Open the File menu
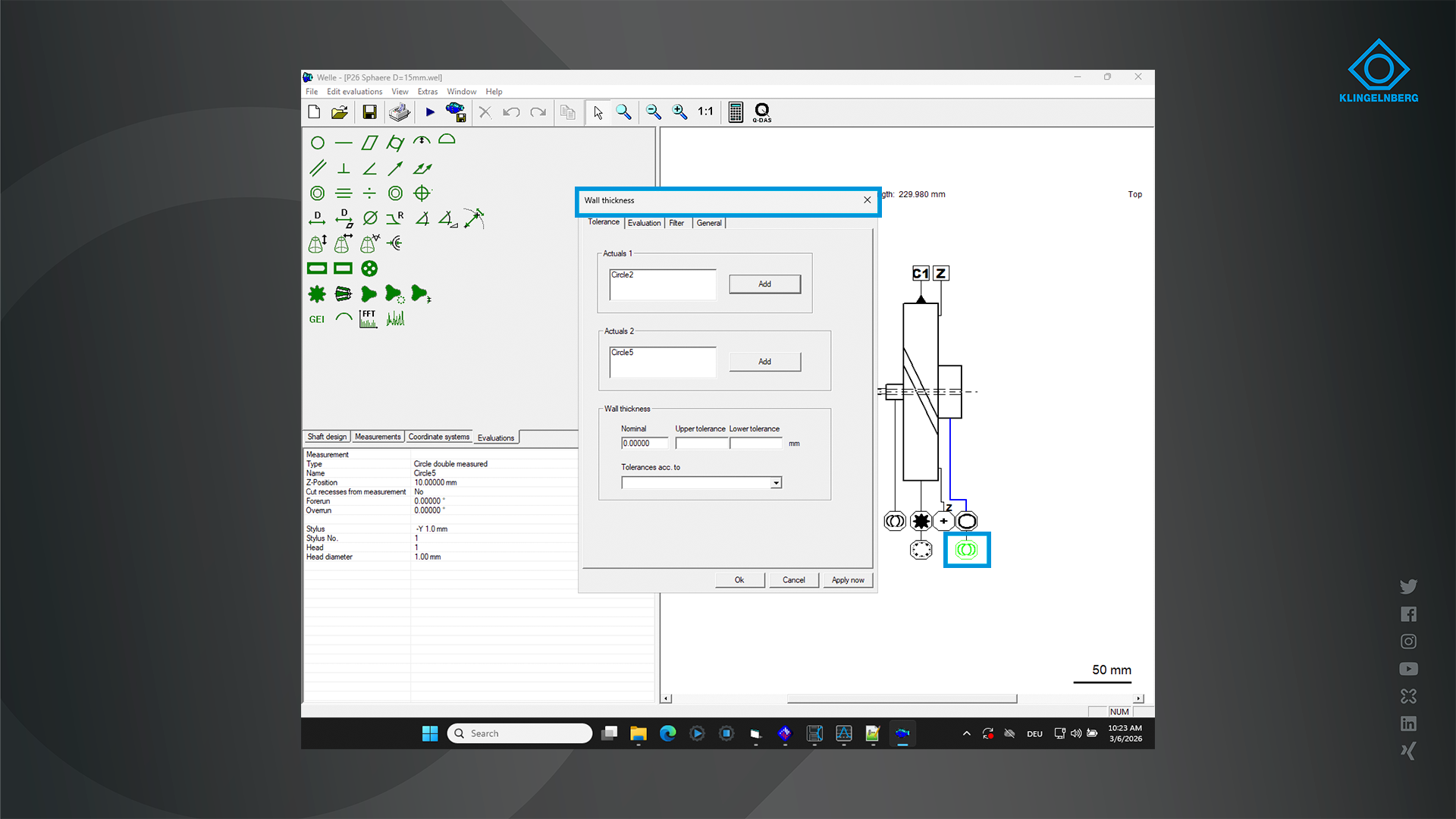 (x=312, y=92)
